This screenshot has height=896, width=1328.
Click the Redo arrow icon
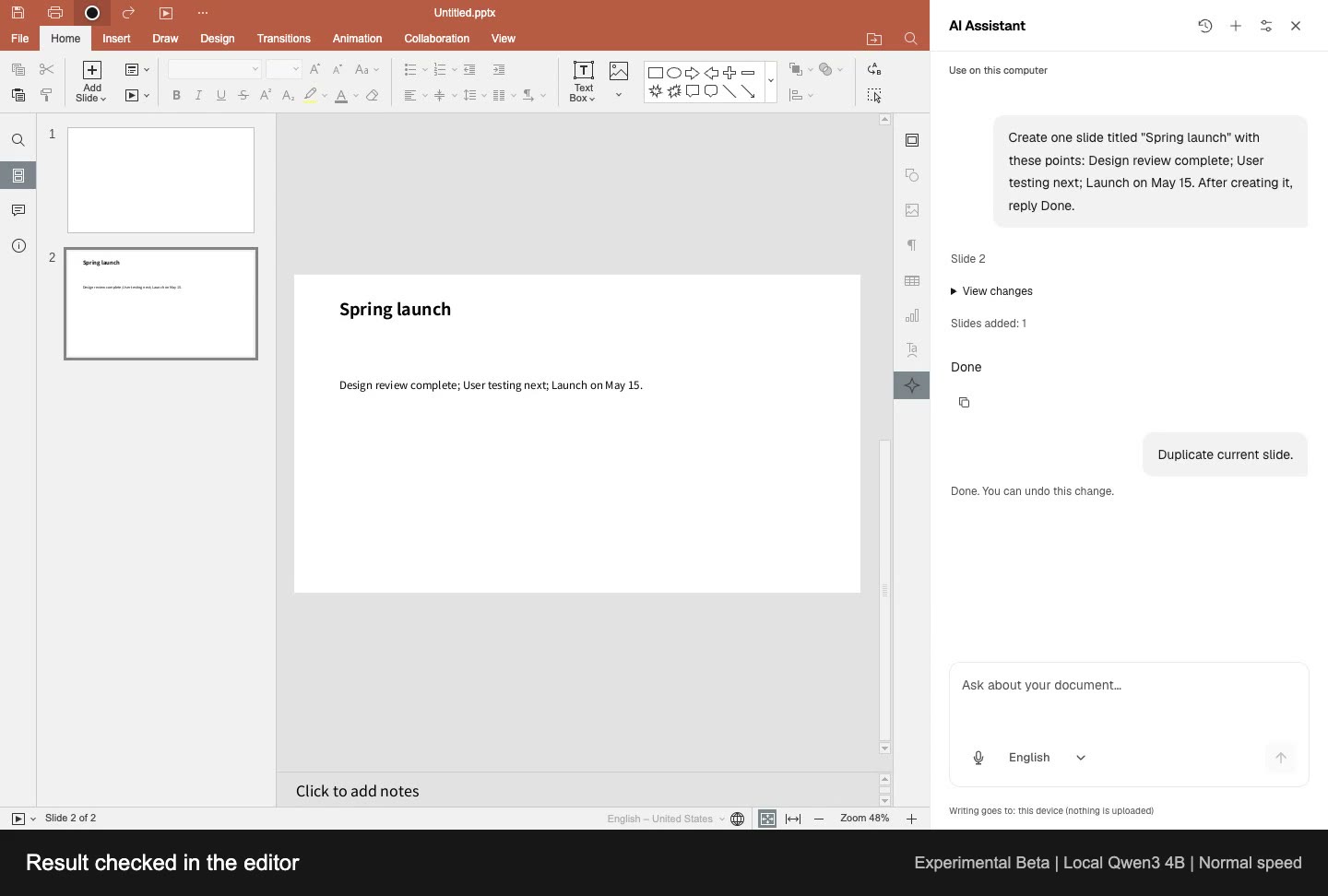(128, 13)
